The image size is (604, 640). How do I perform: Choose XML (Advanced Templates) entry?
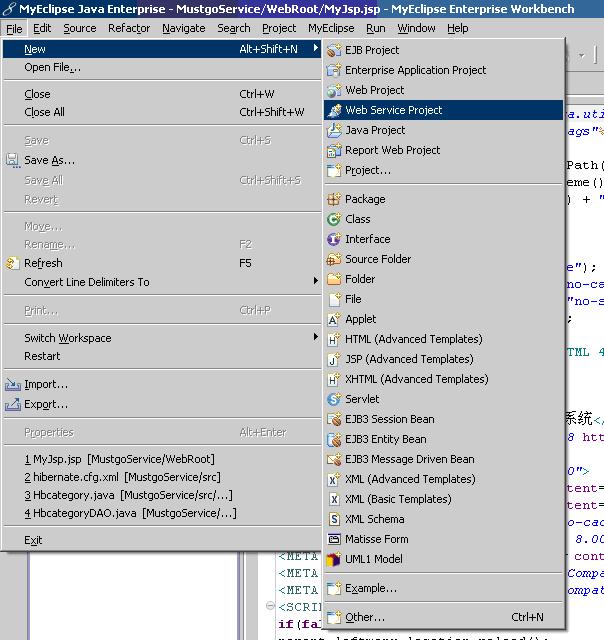444,479
